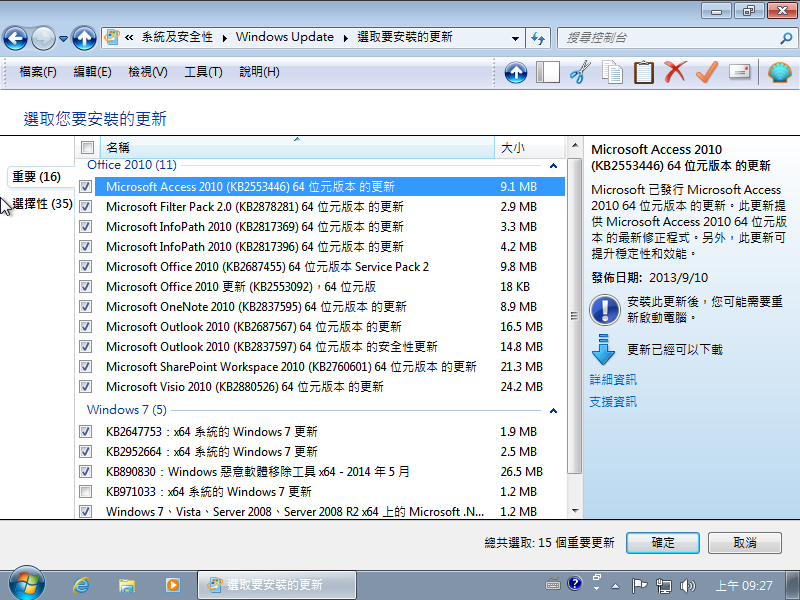Select Office 2010 更新 KB2553092 row
Screen dimensions: 800x600
click(330, 287)
